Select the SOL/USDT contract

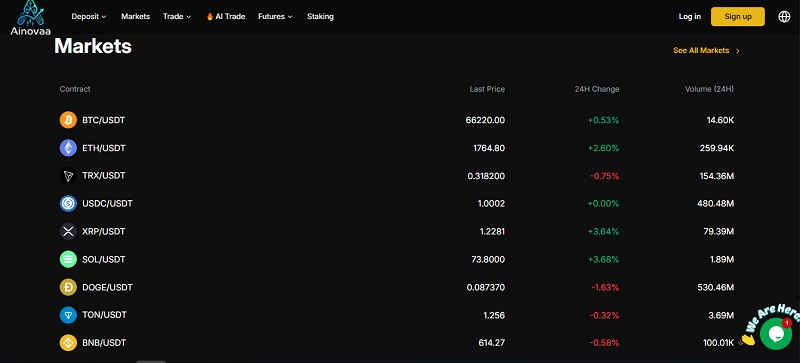coord(104,259)
